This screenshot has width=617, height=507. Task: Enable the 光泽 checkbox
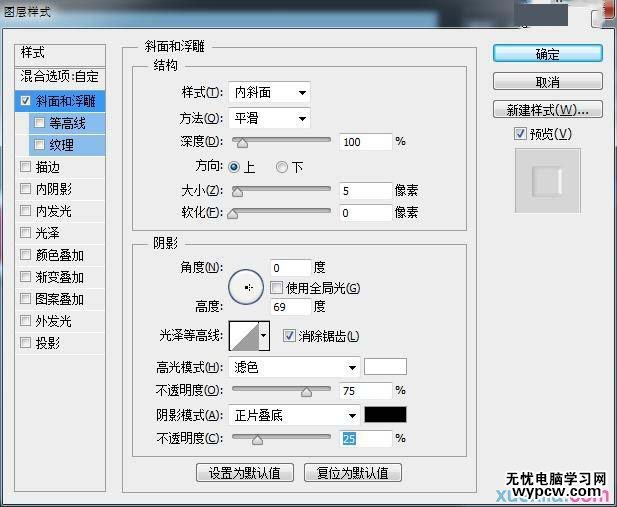point(26,233)
